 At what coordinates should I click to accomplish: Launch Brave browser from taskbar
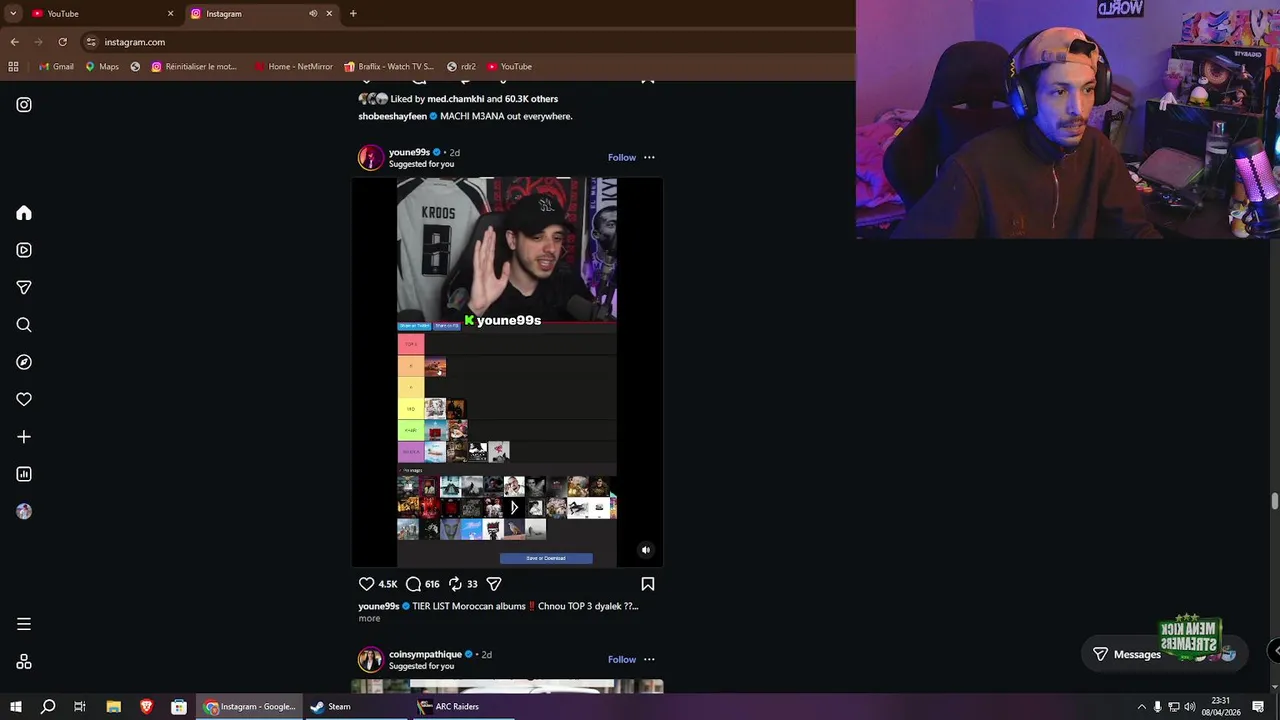[146, 707]
